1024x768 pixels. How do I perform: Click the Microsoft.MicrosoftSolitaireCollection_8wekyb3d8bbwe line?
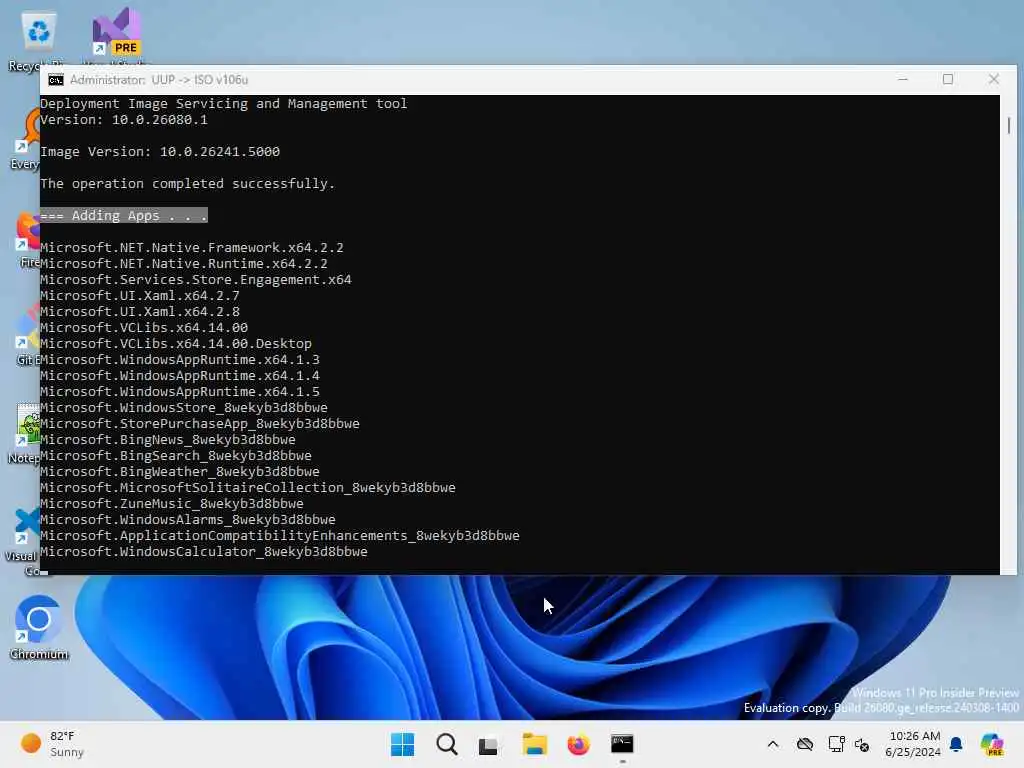(248, 488)
